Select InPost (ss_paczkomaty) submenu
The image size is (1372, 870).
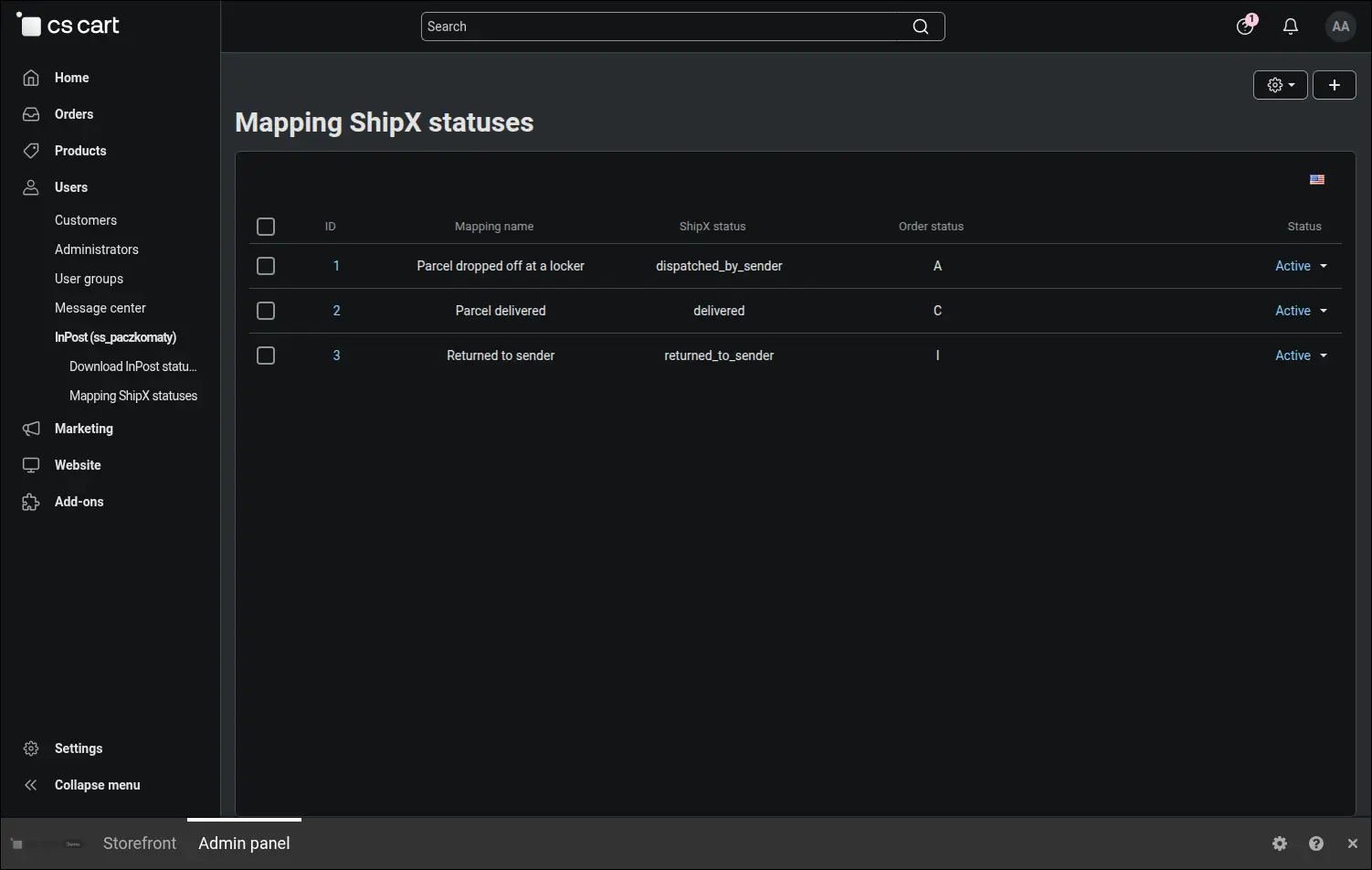[x=115, y=337]
